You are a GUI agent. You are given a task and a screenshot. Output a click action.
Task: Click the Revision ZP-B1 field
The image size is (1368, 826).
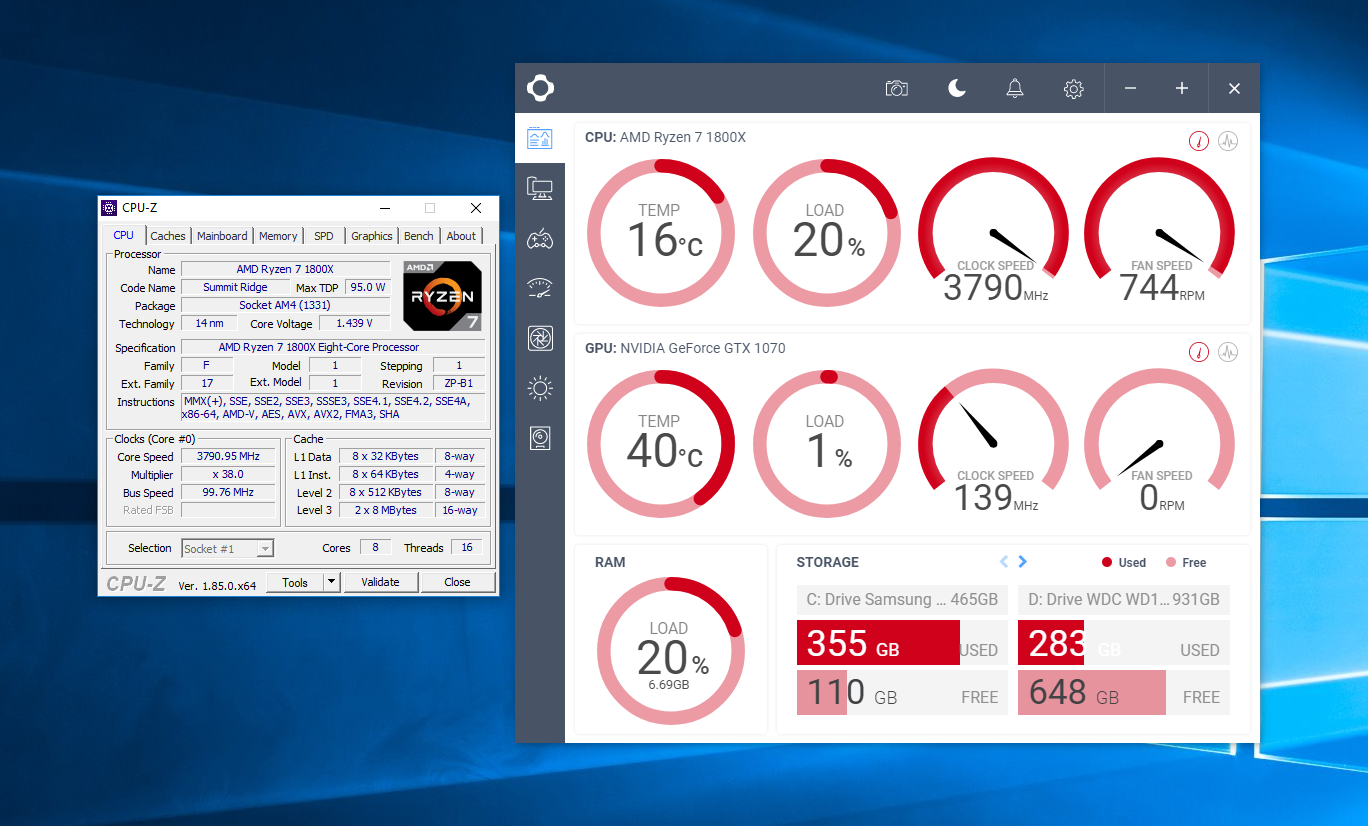click(x=458, y=384)
